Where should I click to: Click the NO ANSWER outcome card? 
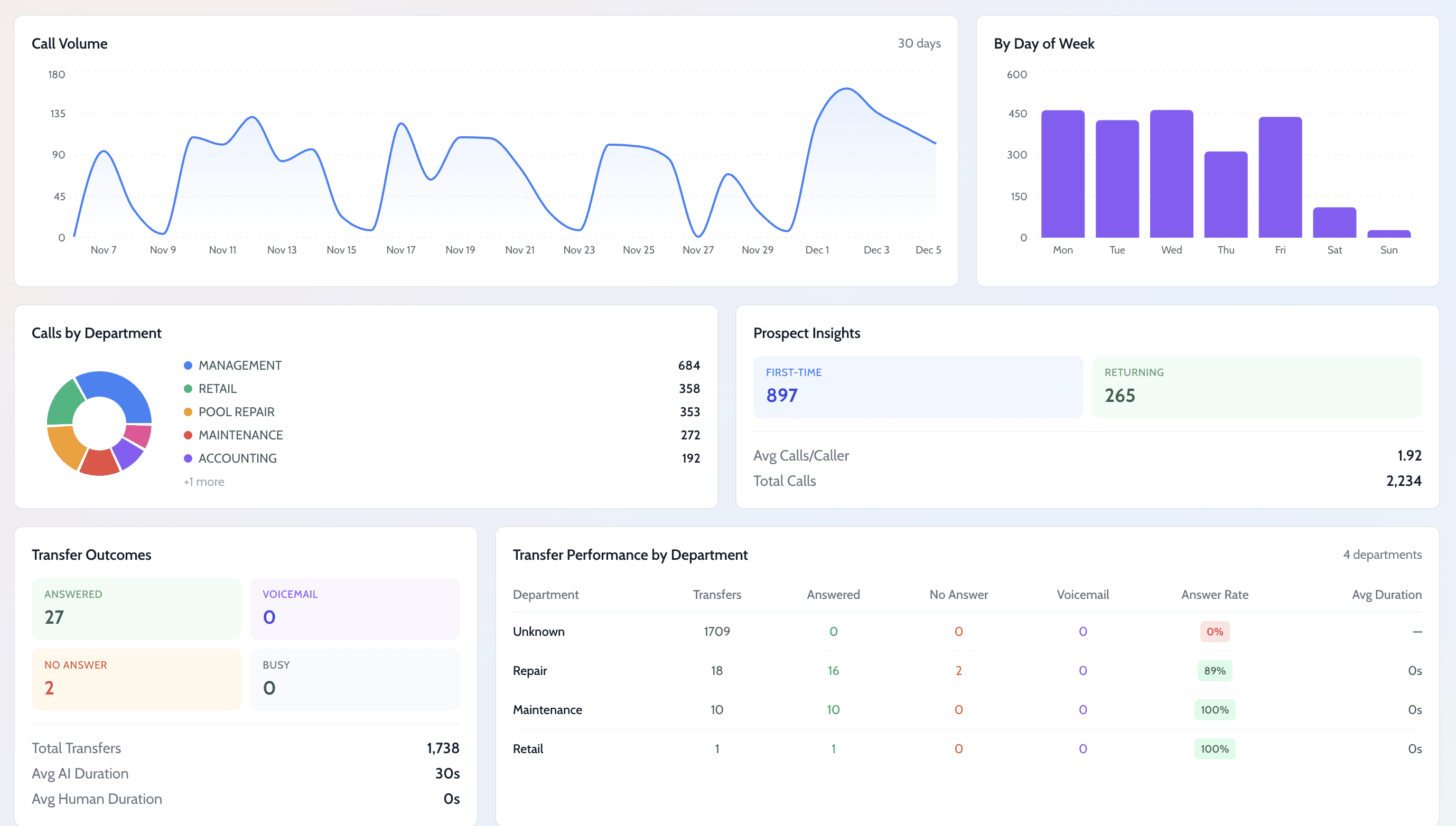[x=136, y=679]
